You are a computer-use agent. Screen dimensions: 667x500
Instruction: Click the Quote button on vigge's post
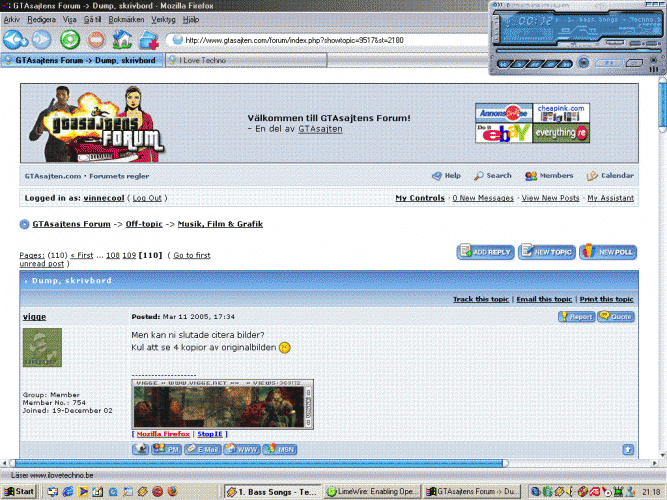point(616,317)
